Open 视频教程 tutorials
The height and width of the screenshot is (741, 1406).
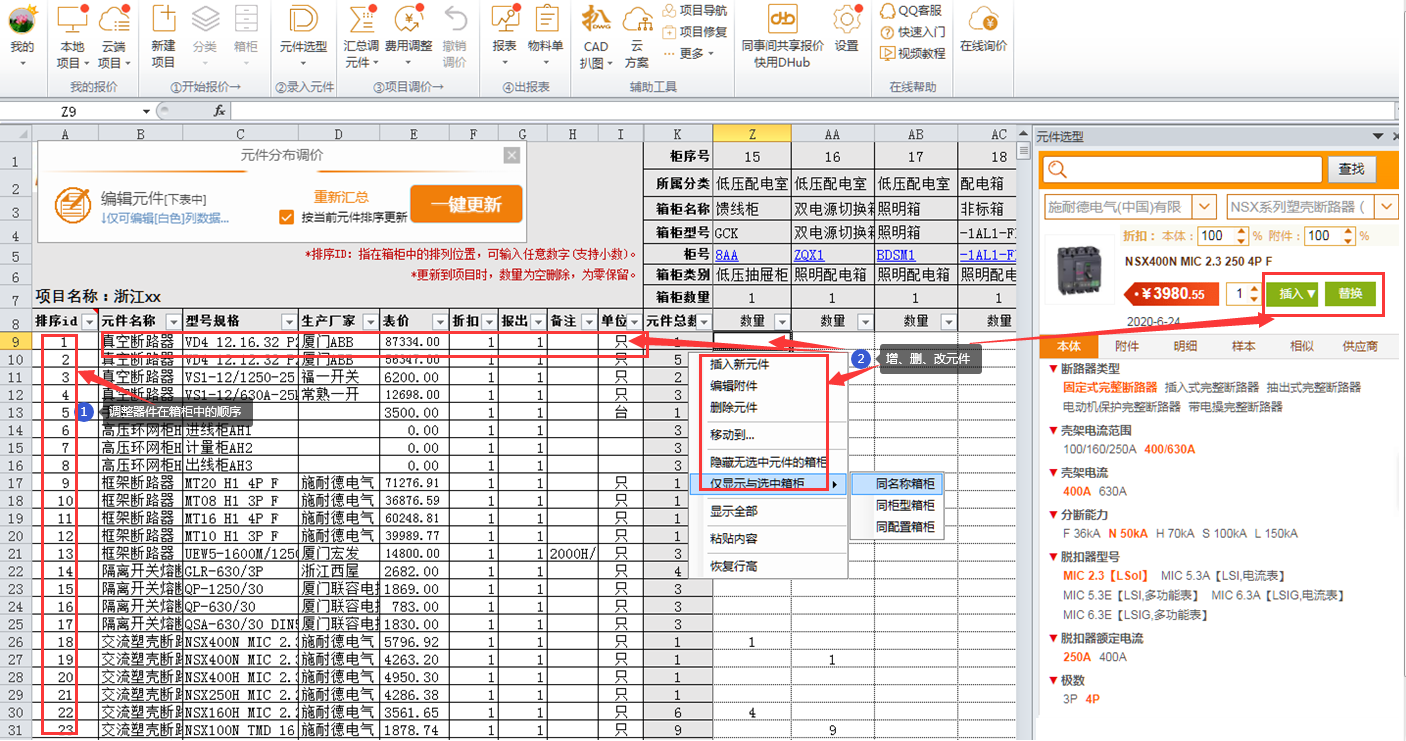[912, 53]
